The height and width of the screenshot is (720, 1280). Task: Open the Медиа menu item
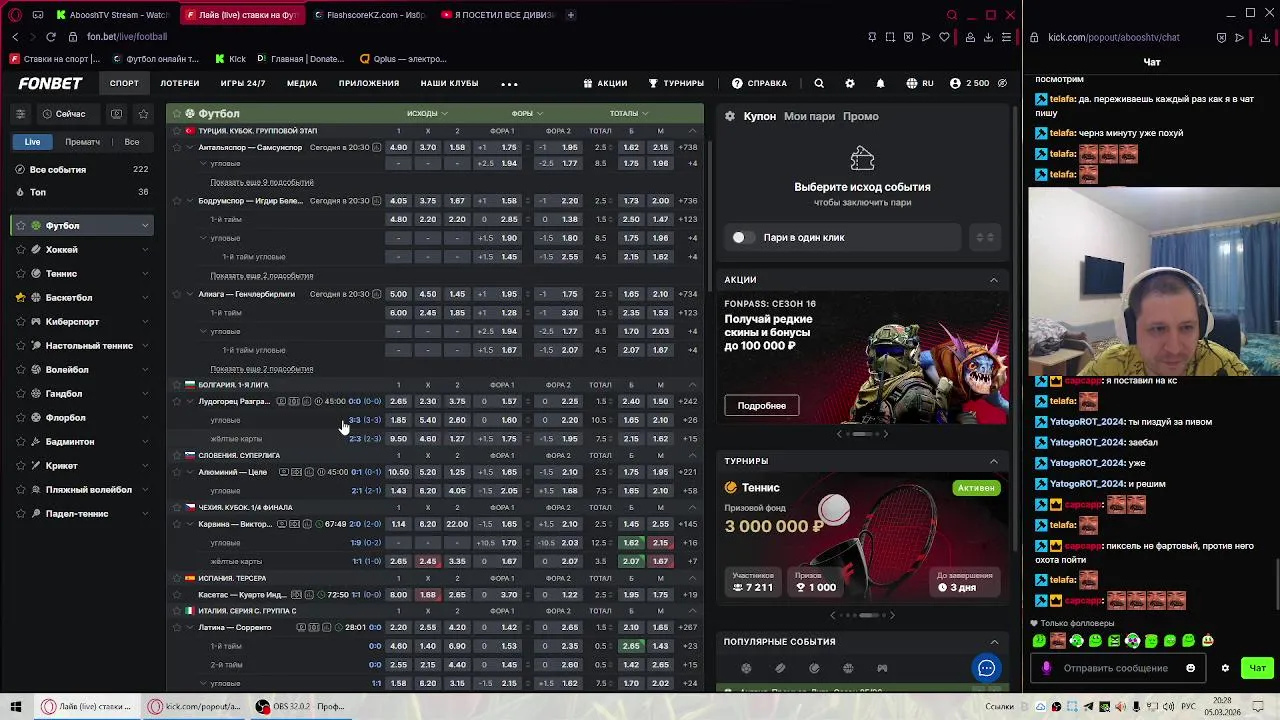point(302,83)
